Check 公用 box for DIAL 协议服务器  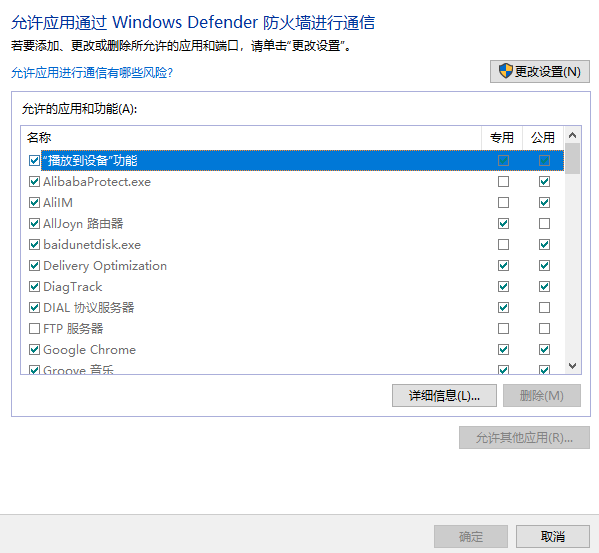click(x=544, y=307)
